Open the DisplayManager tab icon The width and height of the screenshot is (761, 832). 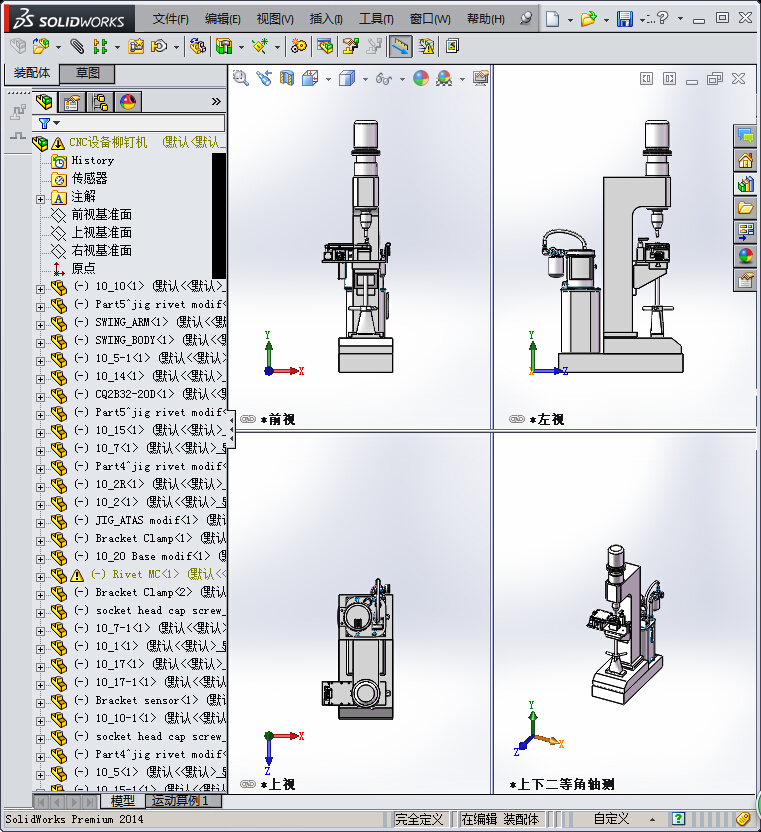[x=128, y=101]
